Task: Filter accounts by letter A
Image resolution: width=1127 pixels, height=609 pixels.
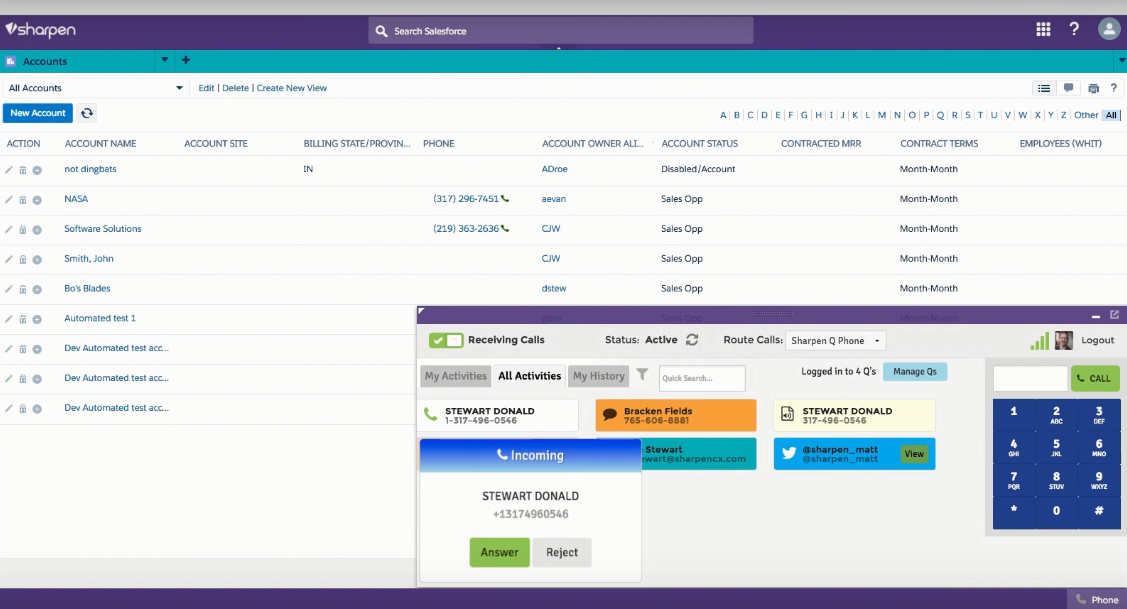Action: (x=723, y=115)
